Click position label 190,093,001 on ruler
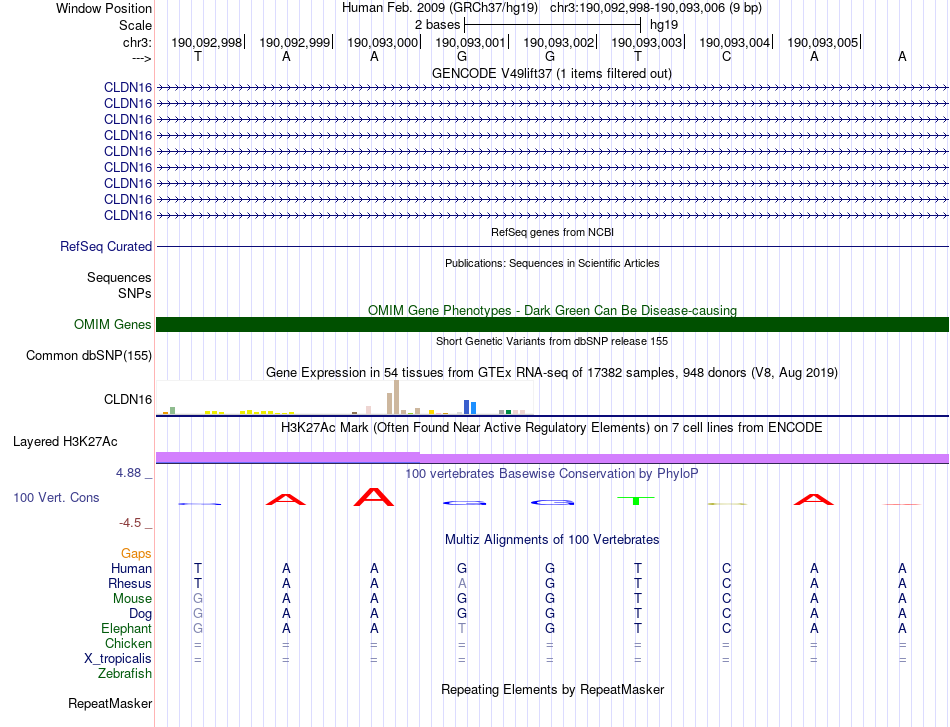Screen dimensions: 950x727 click(x=470, y=42)
